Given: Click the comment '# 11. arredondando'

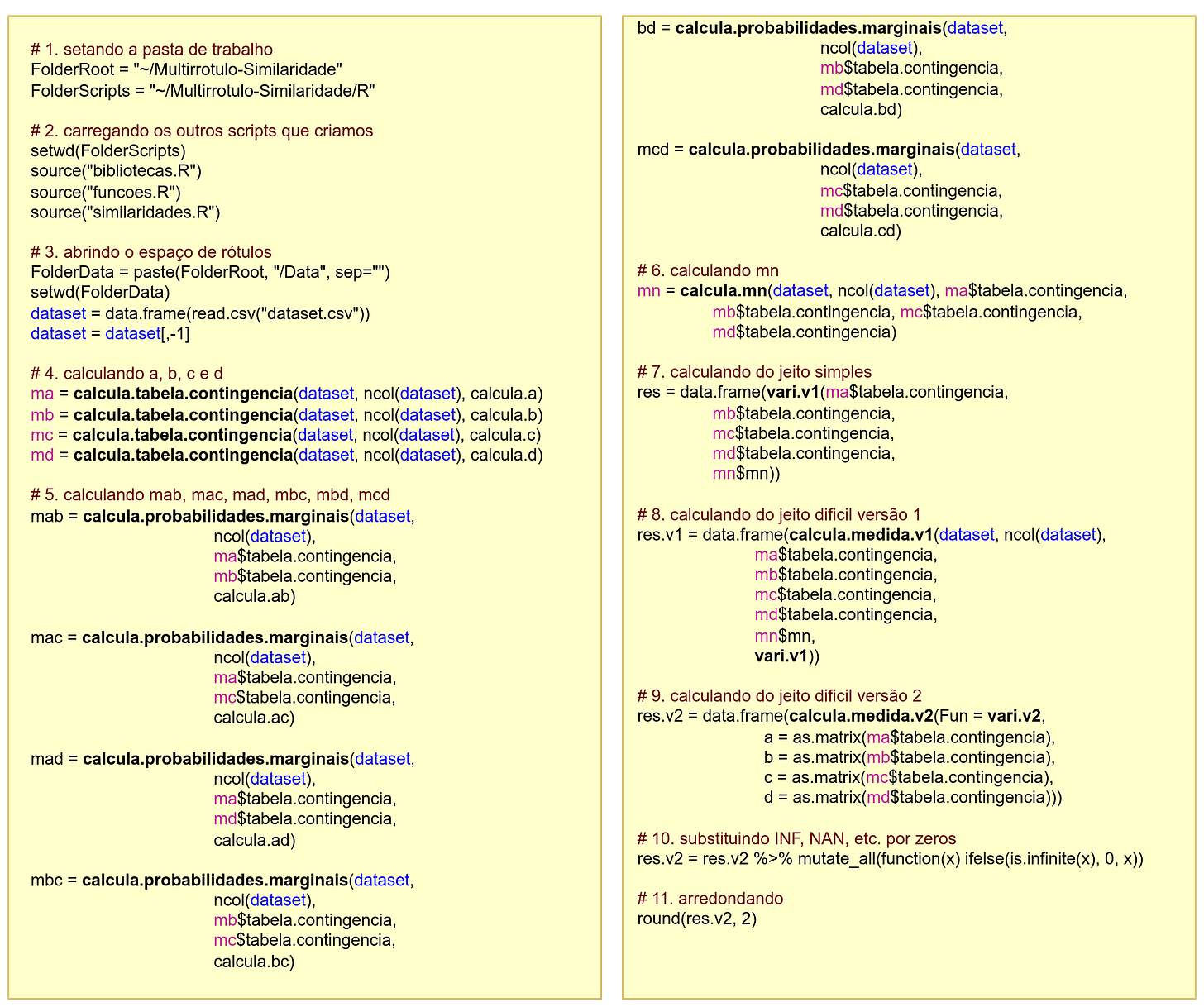Looking at the screenshot, I should click(x=710, y=899).
